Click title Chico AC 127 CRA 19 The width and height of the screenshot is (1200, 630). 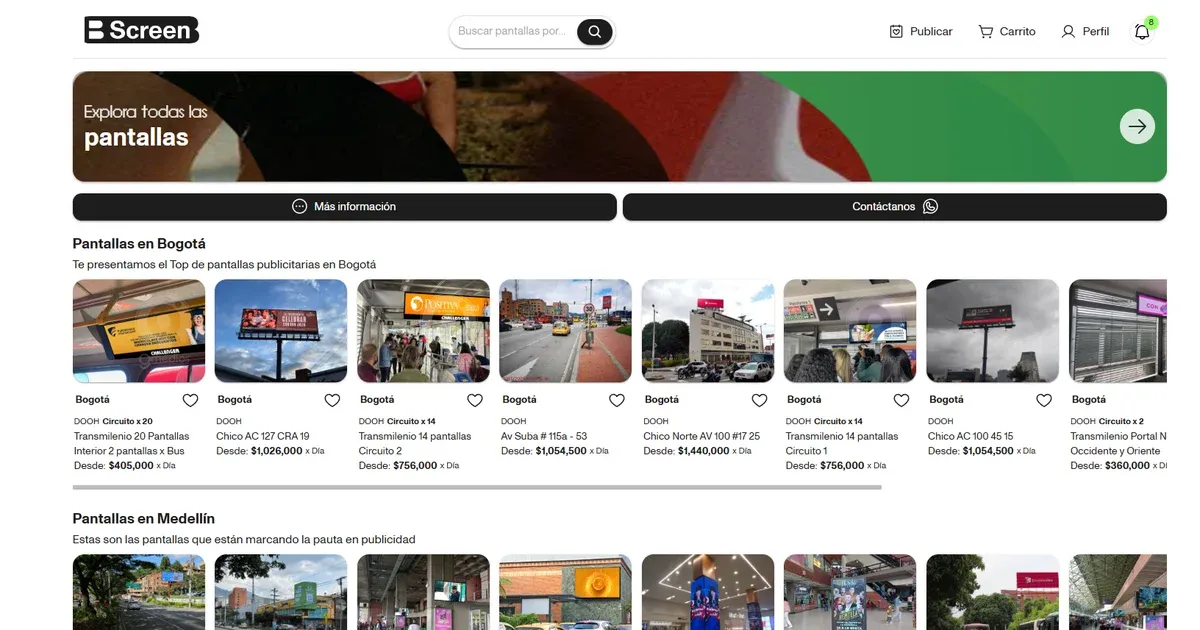point(263,436)
